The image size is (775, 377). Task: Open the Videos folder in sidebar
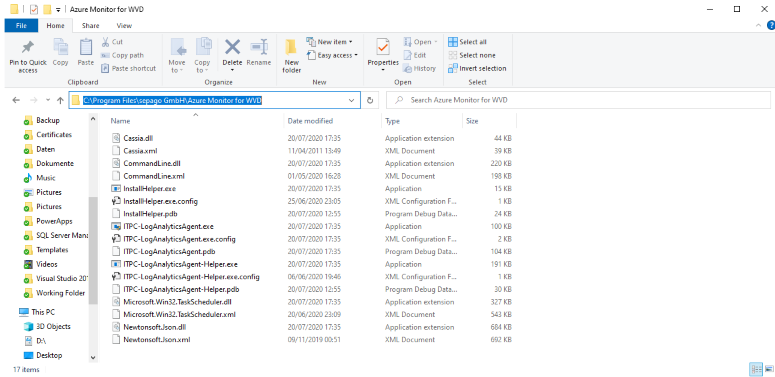(x=46, y=264)
